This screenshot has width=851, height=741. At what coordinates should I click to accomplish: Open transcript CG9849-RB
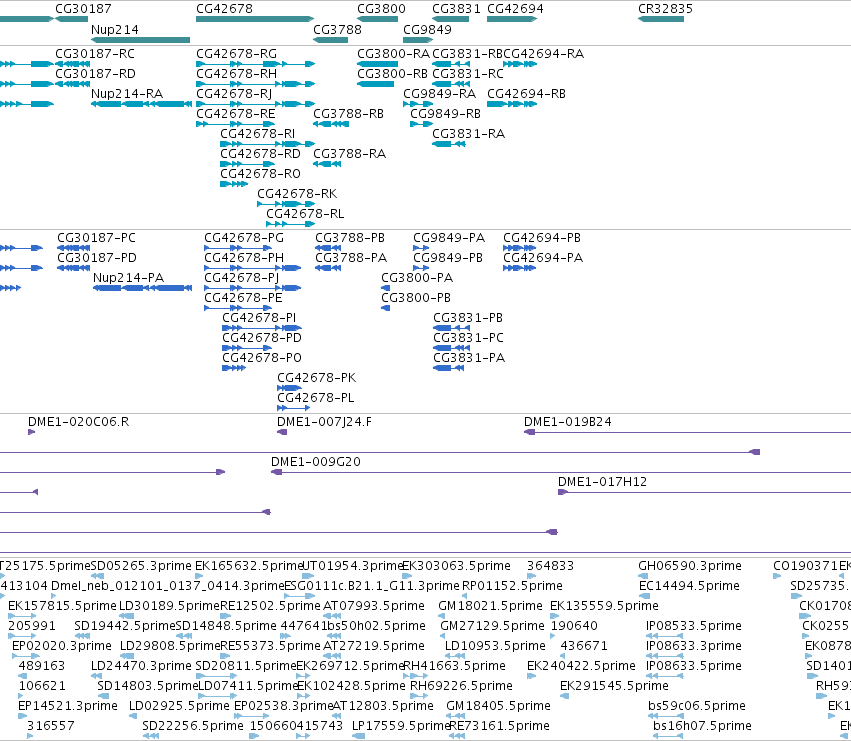[446, 114]
